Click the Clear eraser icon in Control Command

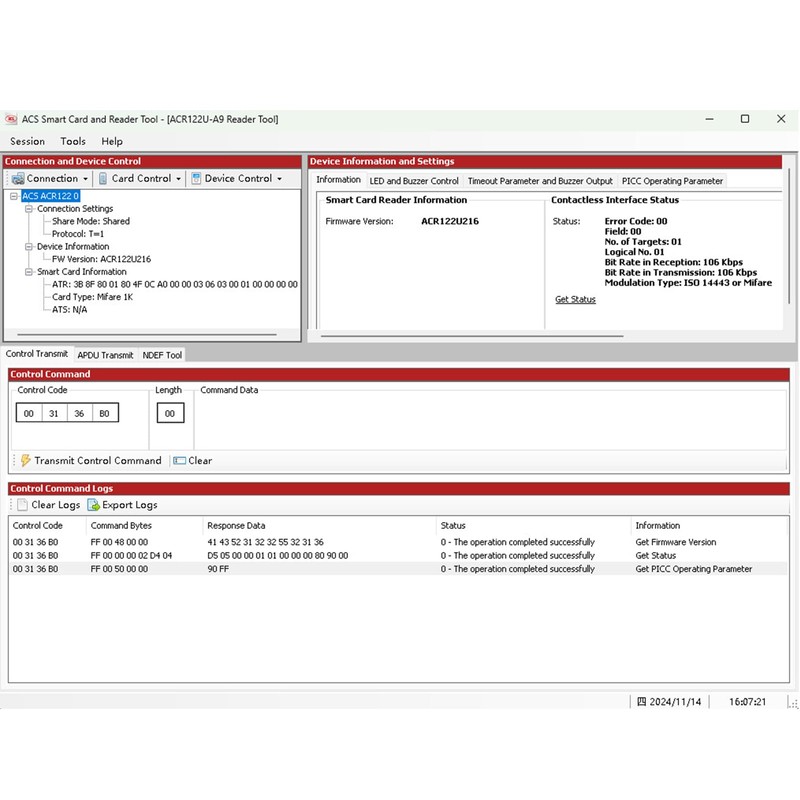click(x=179, y=461)
